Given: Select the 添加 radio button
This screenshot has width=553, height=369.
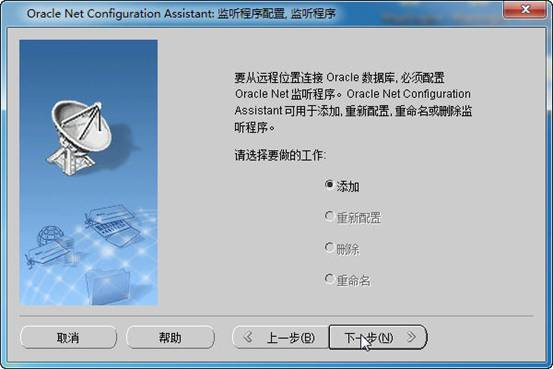Looking at the screenshot, I should 329,184.
